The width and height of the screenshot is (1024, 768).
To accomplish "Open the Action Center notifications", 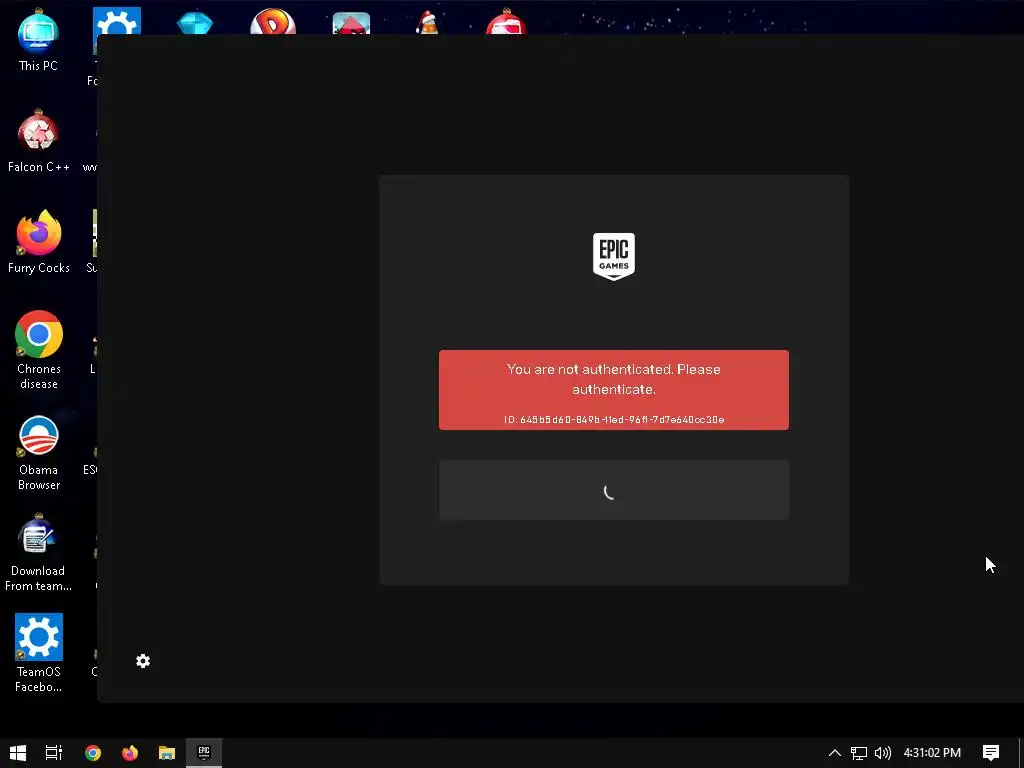I will (x=991, y=752).
